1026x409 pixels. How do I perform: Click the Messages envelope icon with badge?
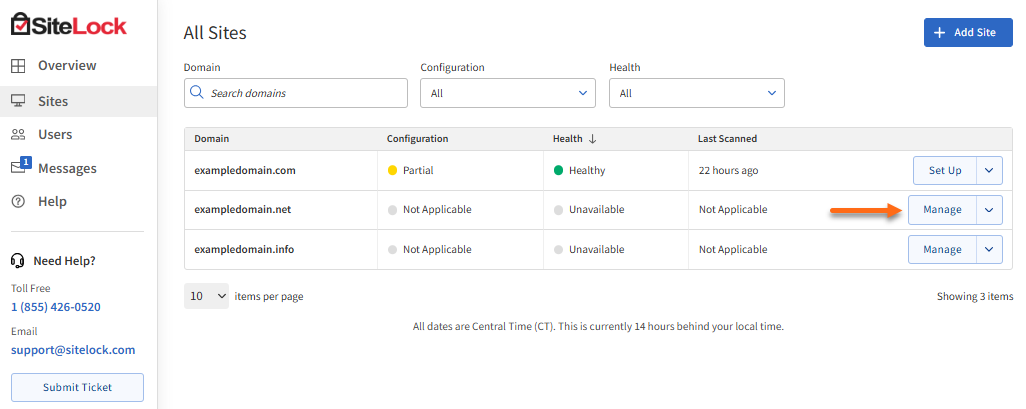pos(20,166)
